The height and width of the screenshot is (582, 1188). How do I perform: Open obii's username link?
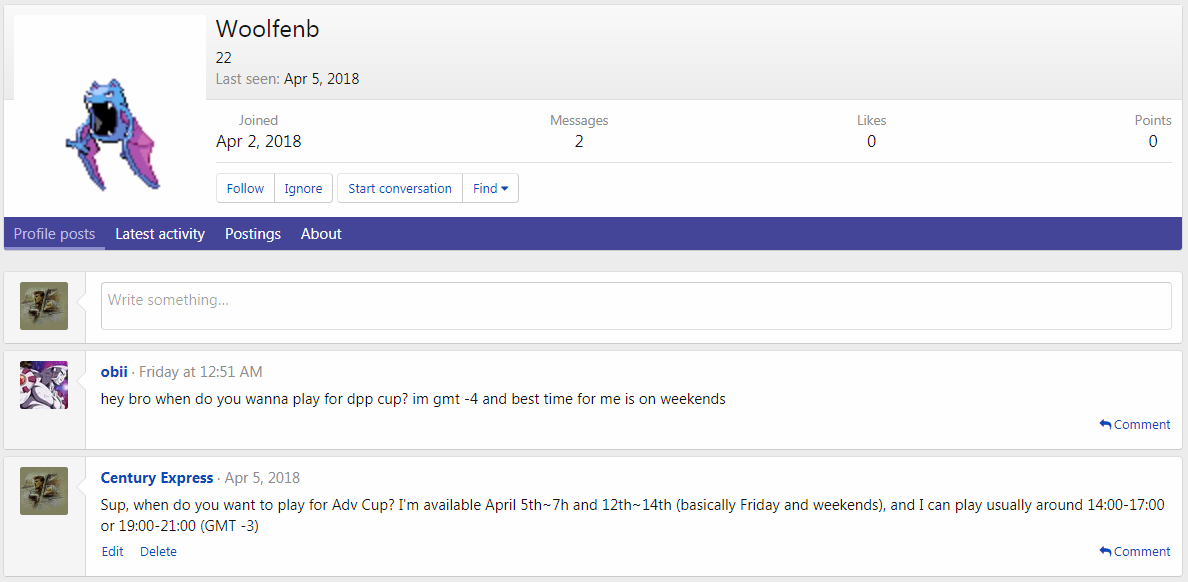(114, 372)
